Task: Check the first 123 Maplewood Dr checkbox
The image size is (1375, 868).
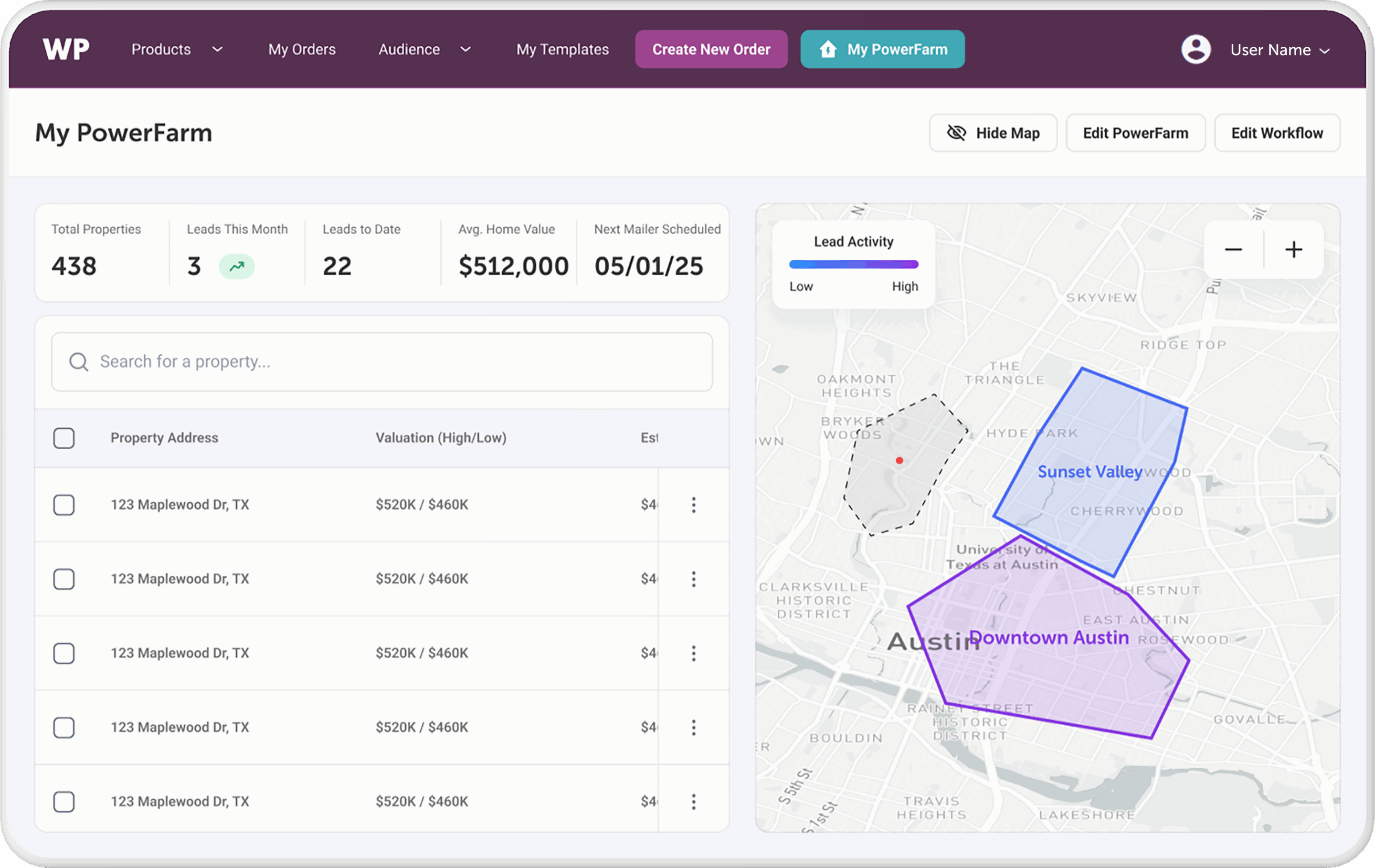Action: (64, 505)
